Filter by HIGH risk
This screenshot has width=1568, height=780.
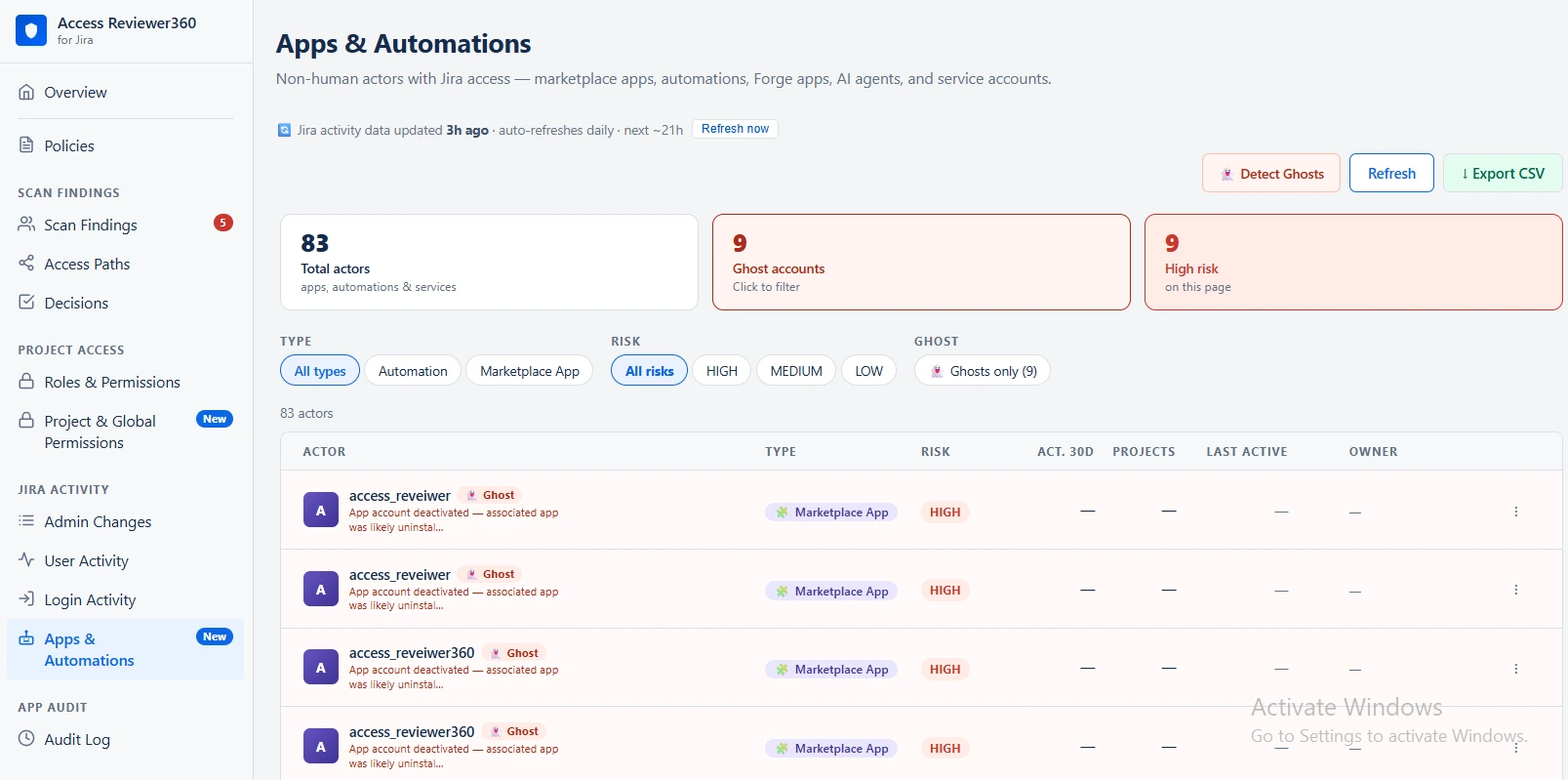click(x=722, y=371)
